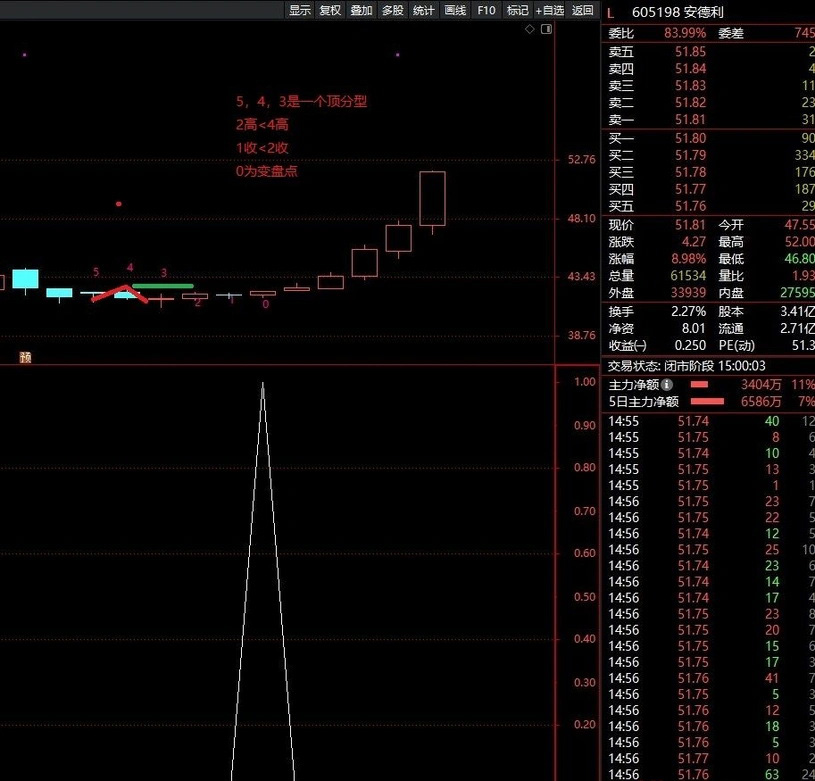
Task: Click the 显示 toolbar button
Action: coord(300,10)
